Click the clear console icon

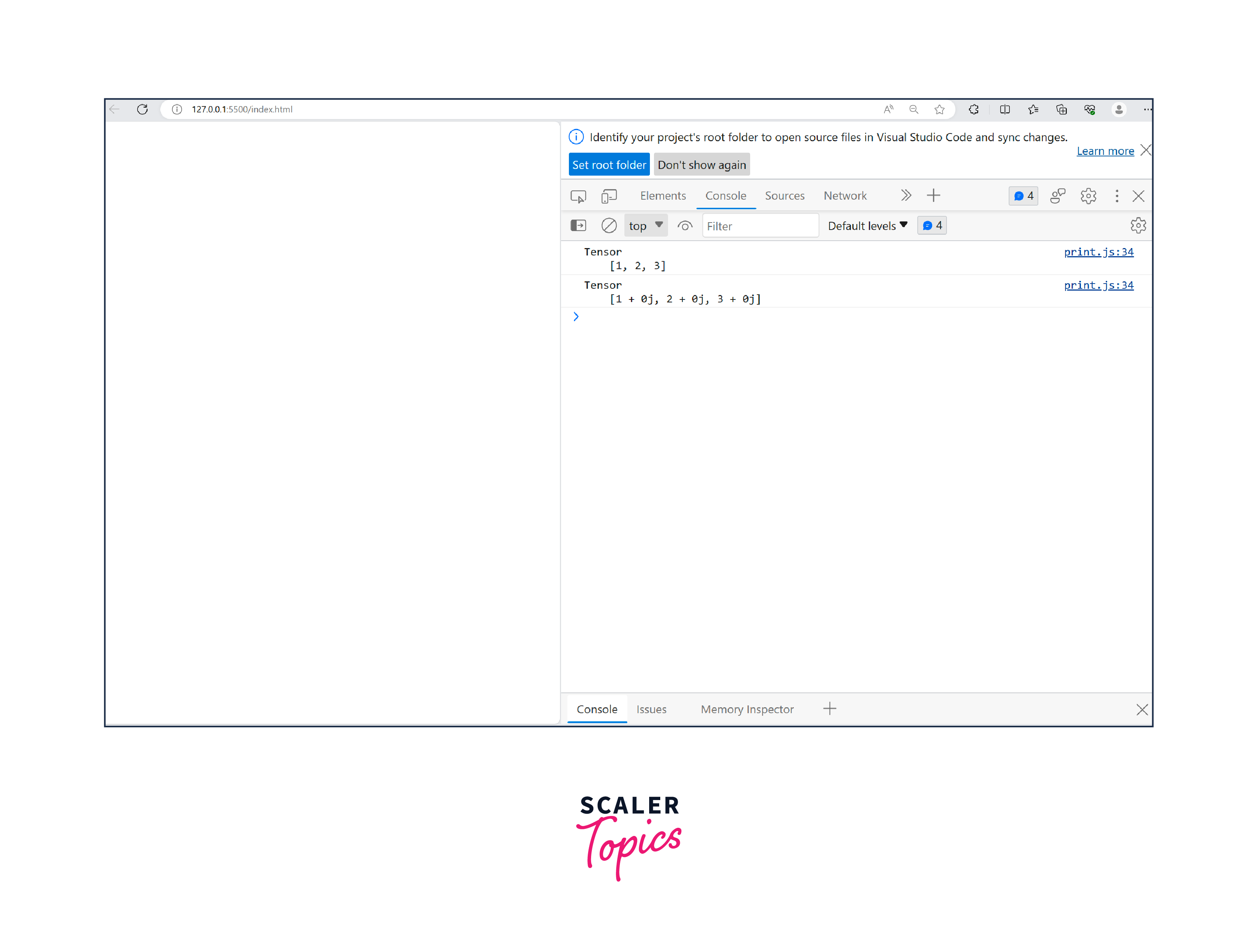pyautogui.click(x=608, y=226)
